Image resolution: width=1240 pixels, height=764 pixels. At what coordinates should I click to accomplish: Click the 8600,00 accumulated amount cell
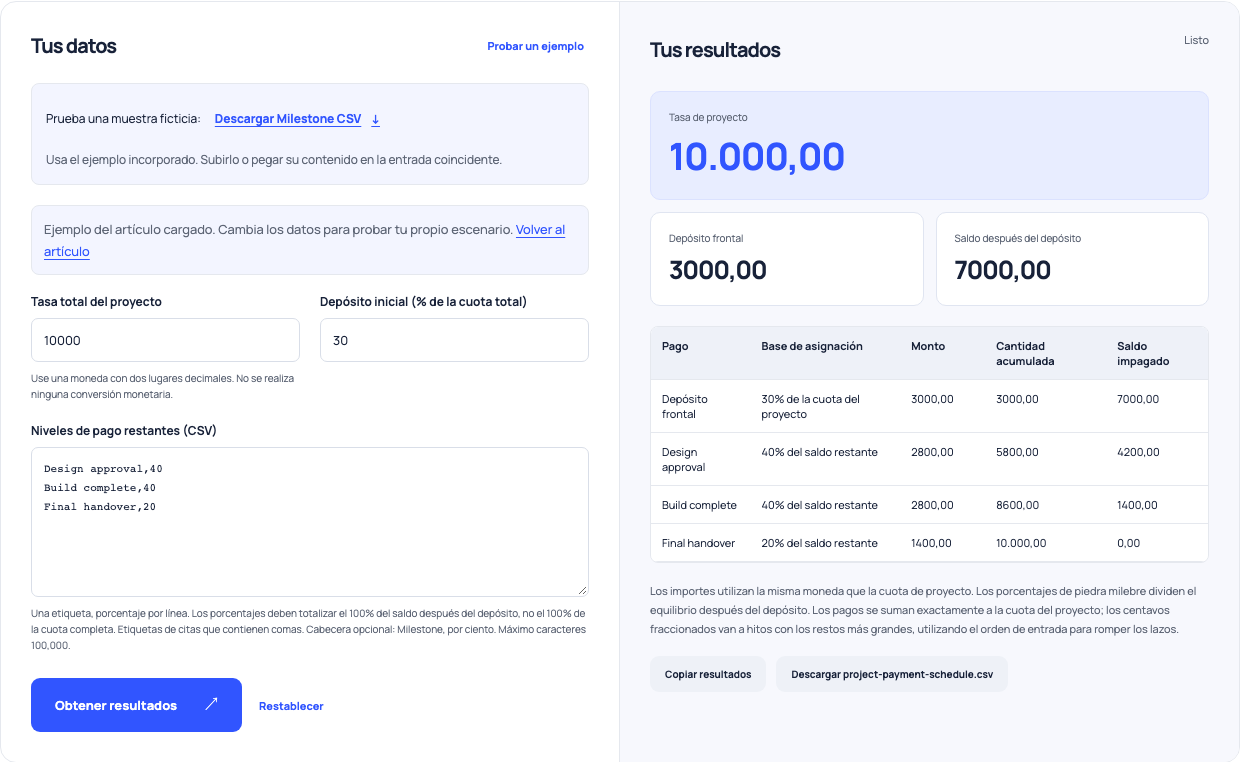[x=1017, y=505]
